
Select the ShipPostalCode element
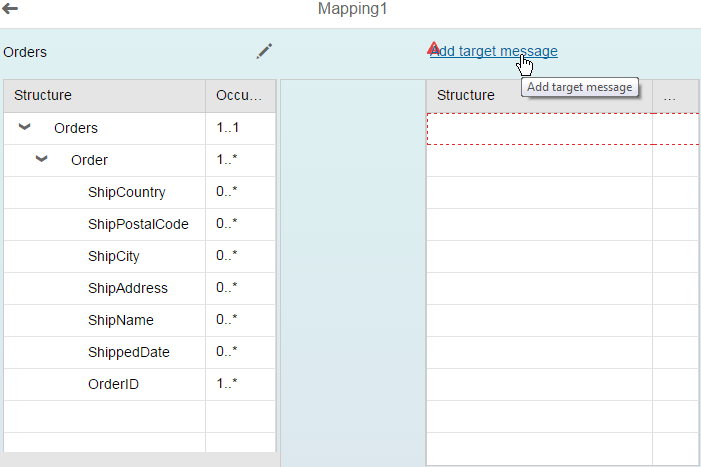pyautogui.click(x=138, y=224)
